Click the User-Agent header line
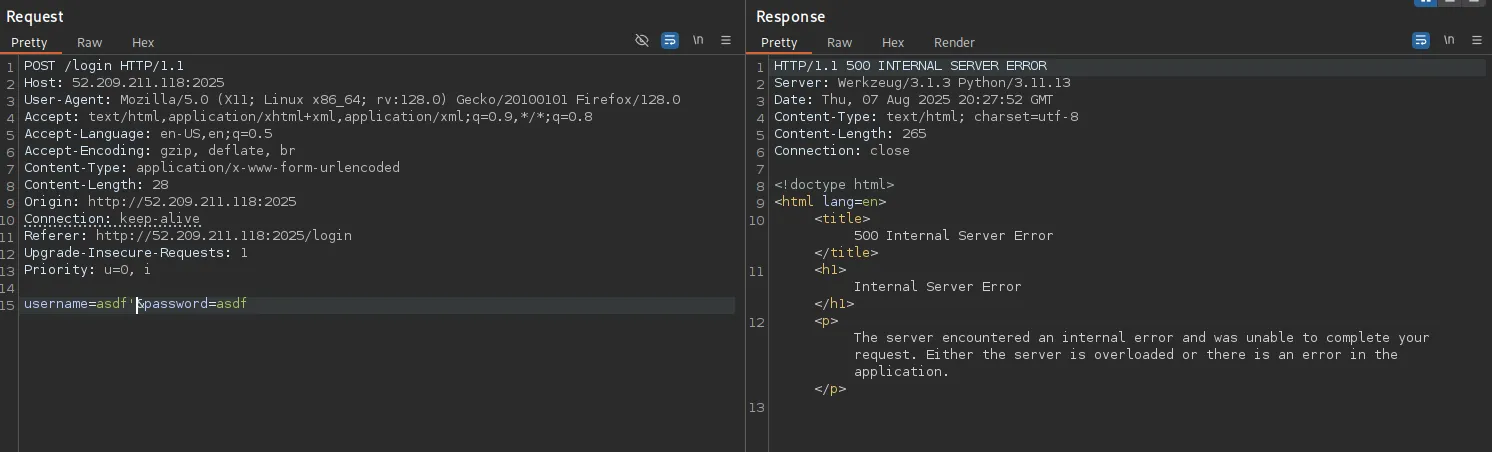The height and width of the screenshot is (452, 1492). coord(352,100)
